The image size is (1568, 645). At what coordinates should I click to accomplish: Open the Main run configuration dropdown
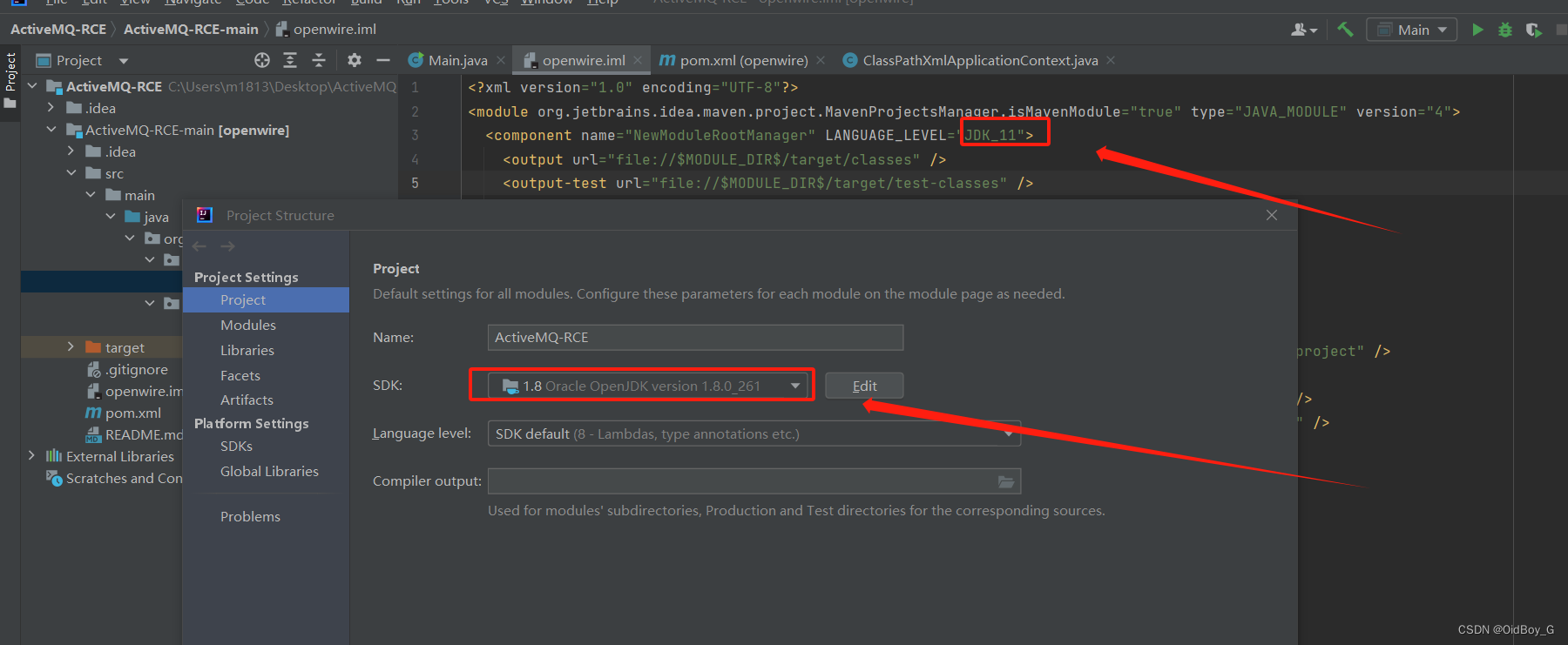pyautogui.click(x=1411, y=30)
